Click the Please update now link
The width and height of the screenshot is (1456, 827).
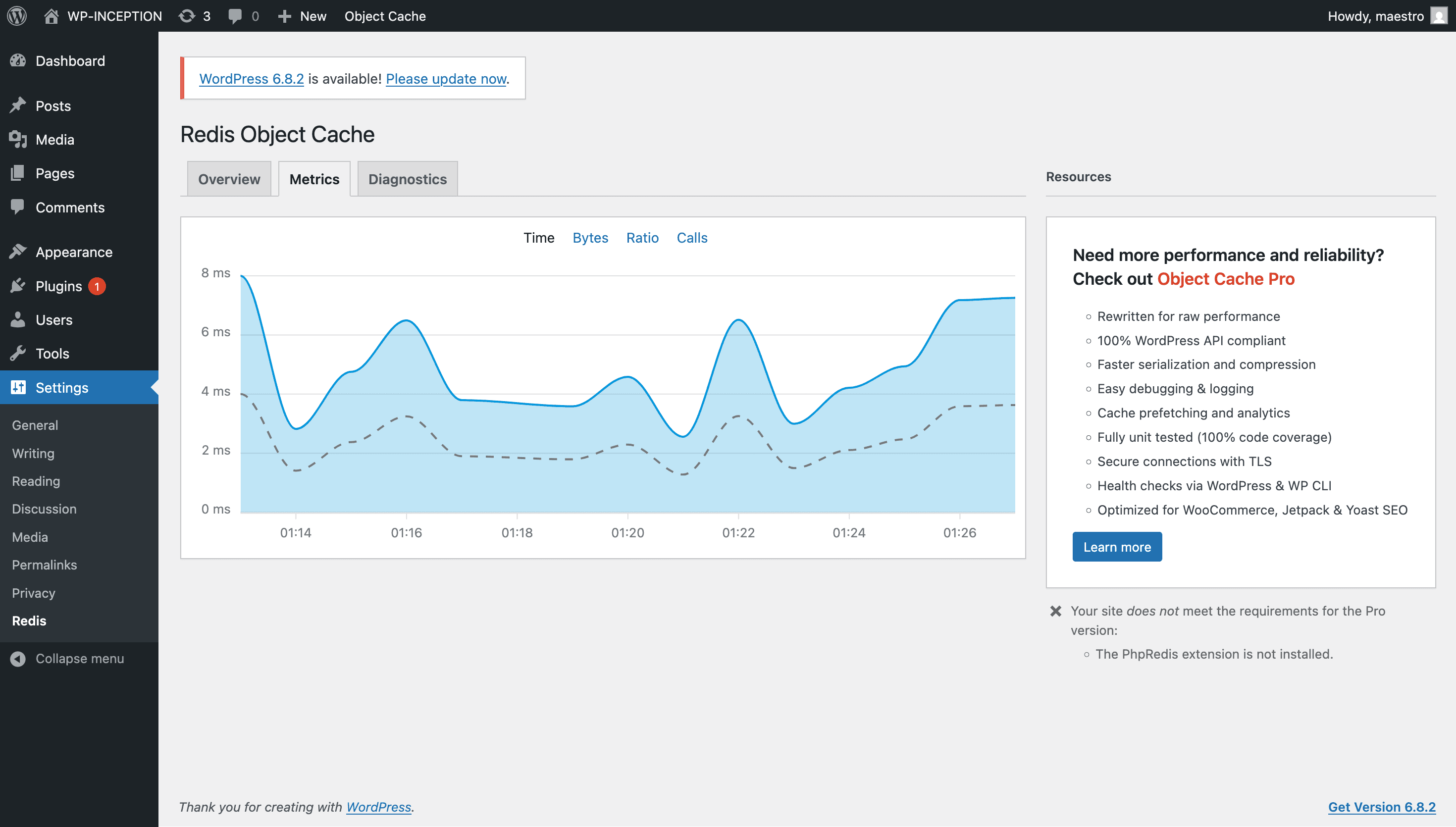click(446, 78)
